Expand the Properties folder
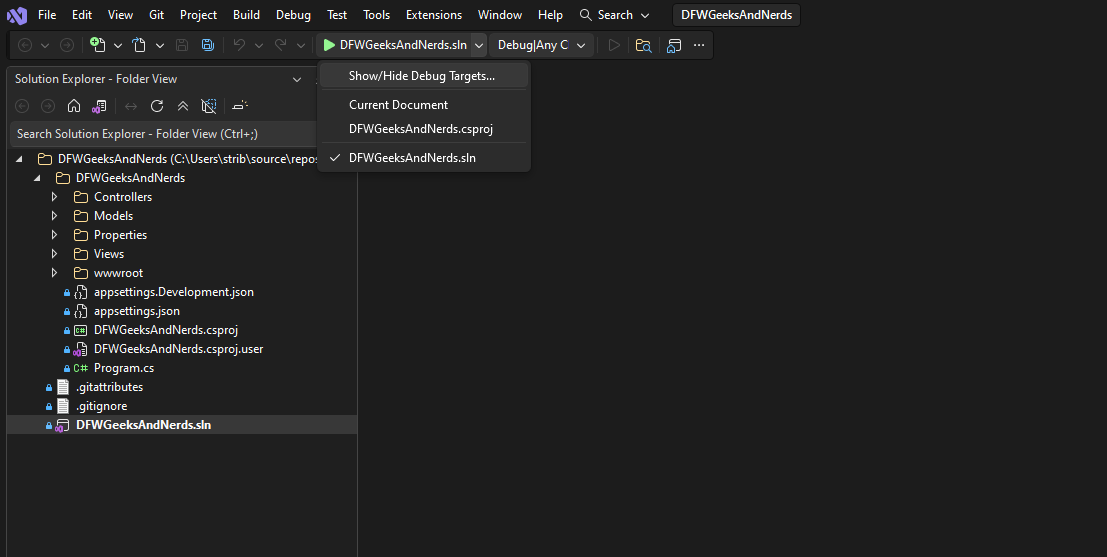The height and width of the screenshot is (557, 1107). (x=54, y=235)
